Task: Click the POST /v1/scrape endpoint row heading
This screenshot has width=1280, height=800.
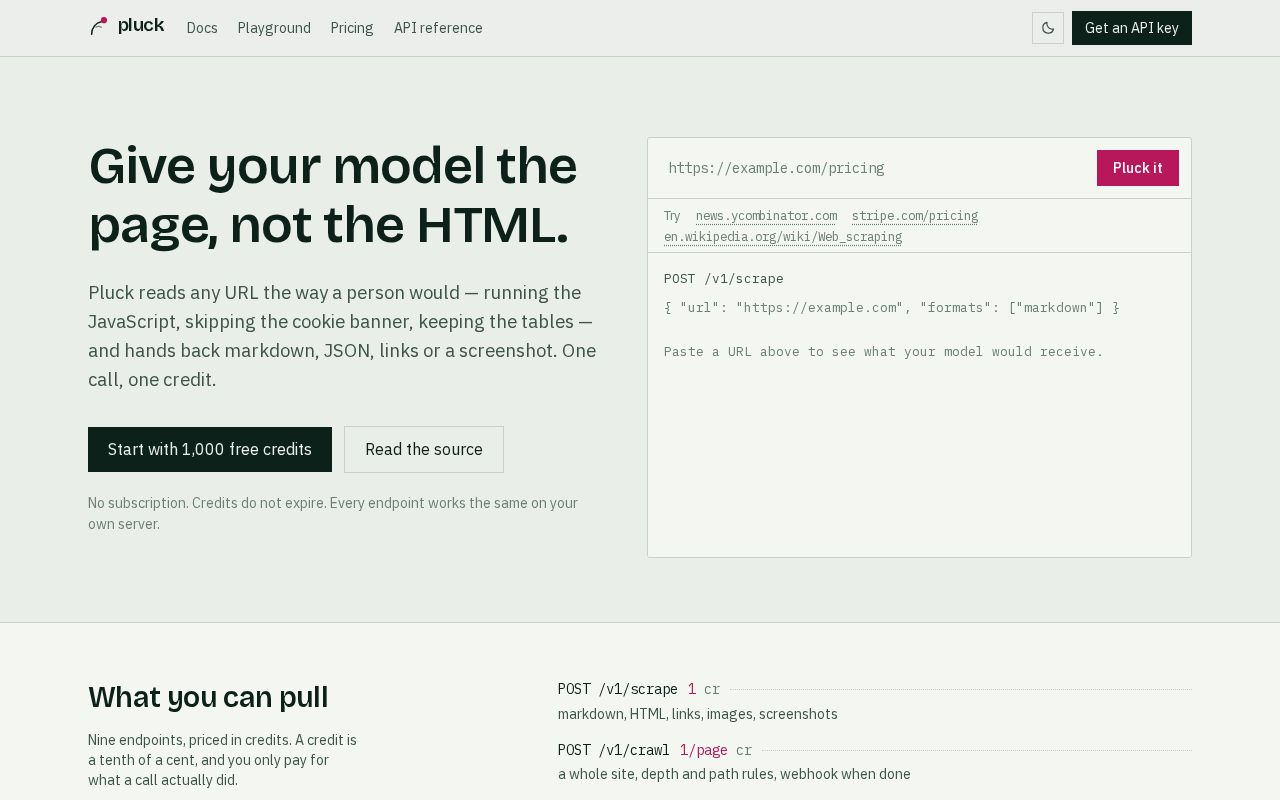Action: [x=618, y=689]
